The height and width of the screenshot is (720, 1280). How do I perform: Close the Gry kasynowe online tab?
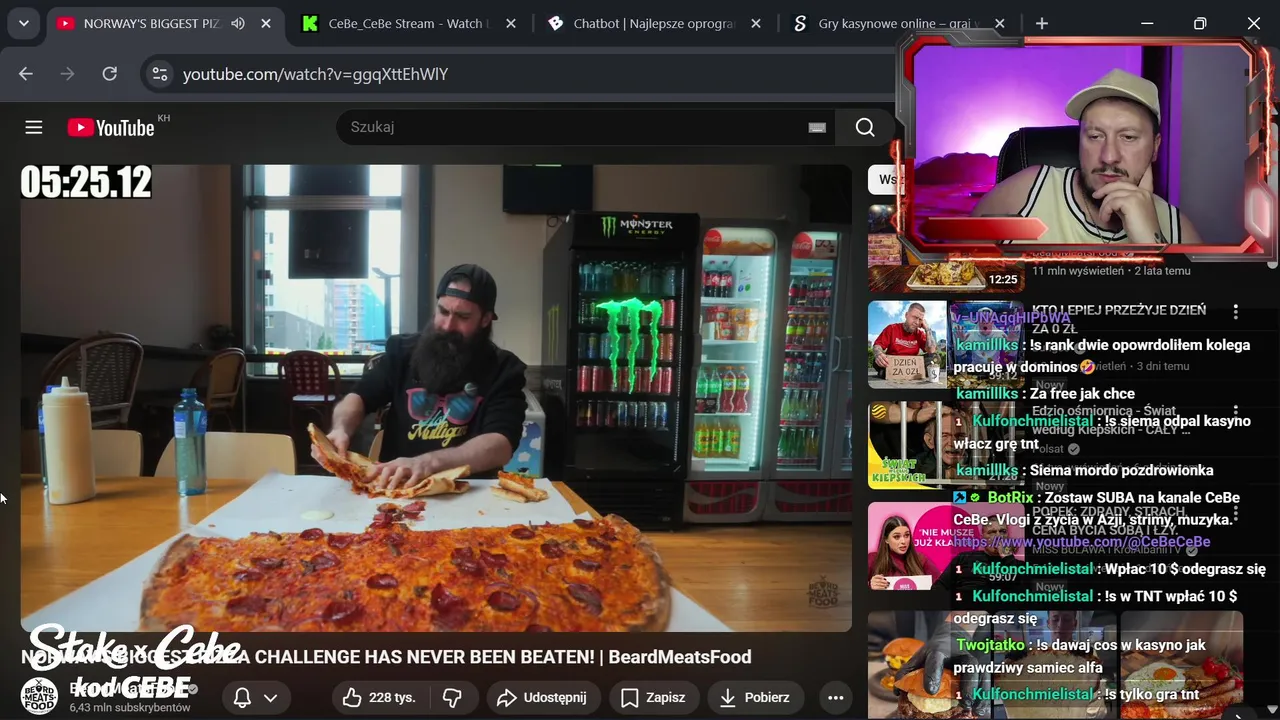click(1000, 23)
